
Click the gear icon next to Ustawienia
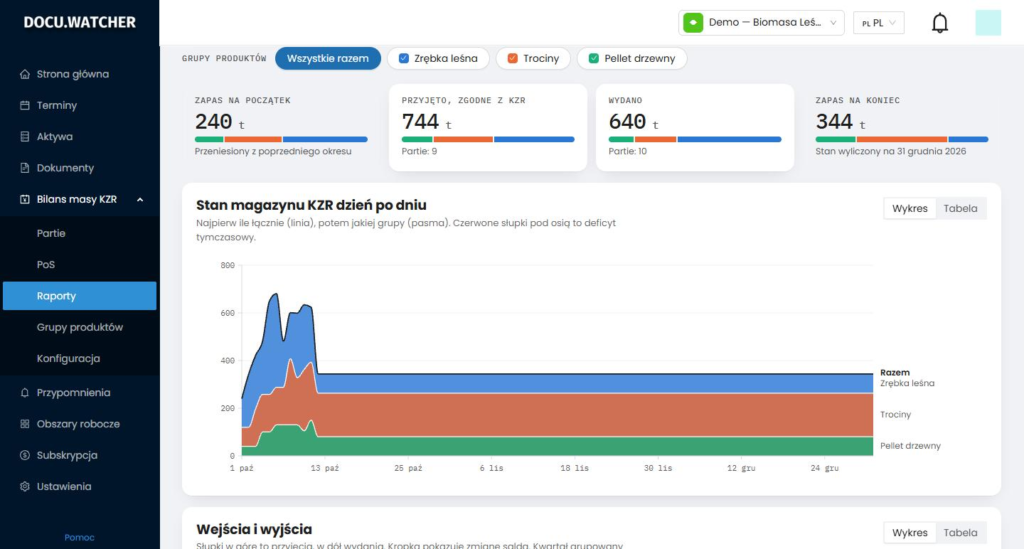pyautogui.click(x=25, y=486)
